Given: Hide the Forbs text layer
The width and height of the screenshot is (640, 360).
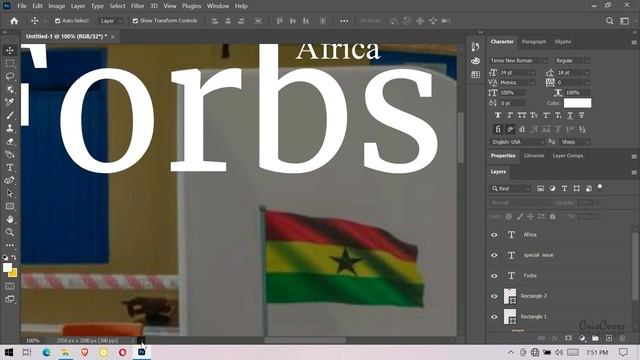Looking at the screenshot, I should [494, 276].
